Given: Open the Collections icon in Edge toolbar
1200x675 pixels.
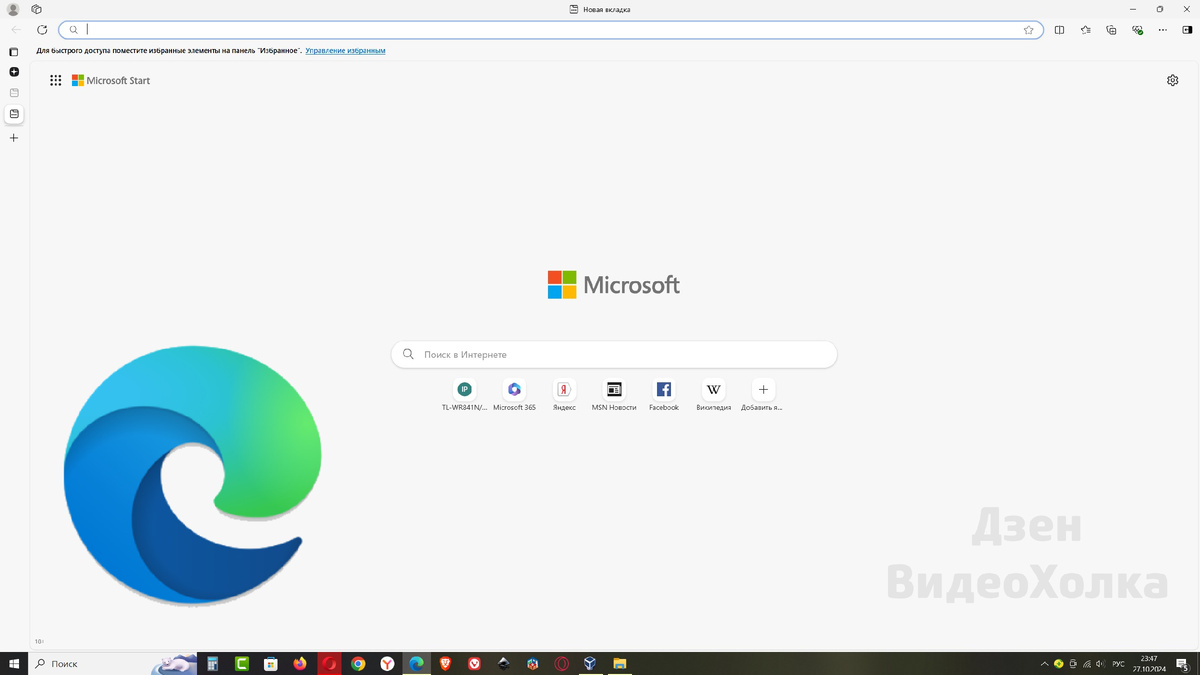Looking at the screenshot, I should [1111, 30].
